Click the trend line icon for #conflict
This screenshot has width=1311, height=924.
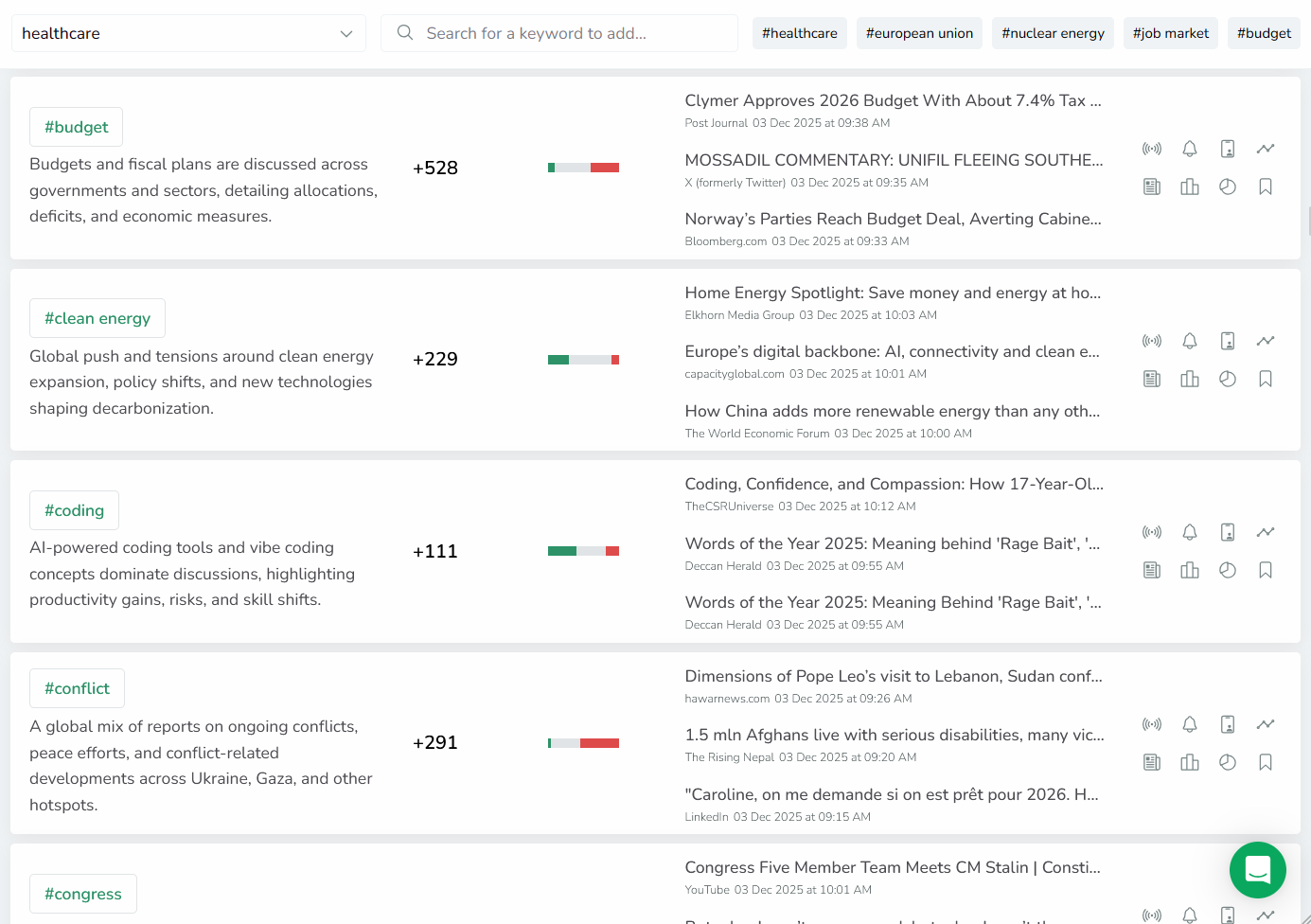coord(1266,723)
